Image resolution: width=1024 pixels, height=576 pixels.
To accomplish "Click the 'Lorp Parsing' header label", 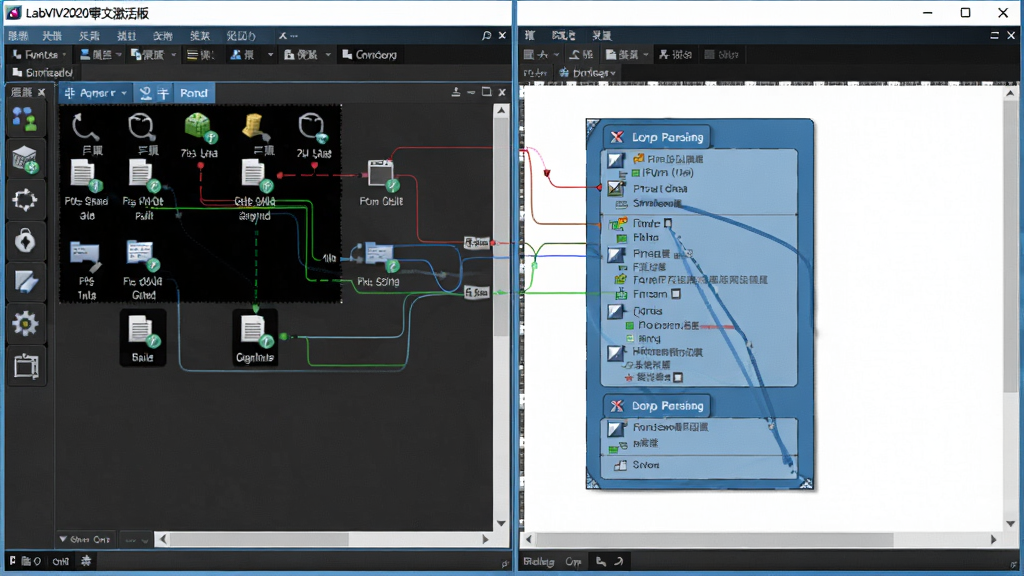I will (x=667, y=137).
